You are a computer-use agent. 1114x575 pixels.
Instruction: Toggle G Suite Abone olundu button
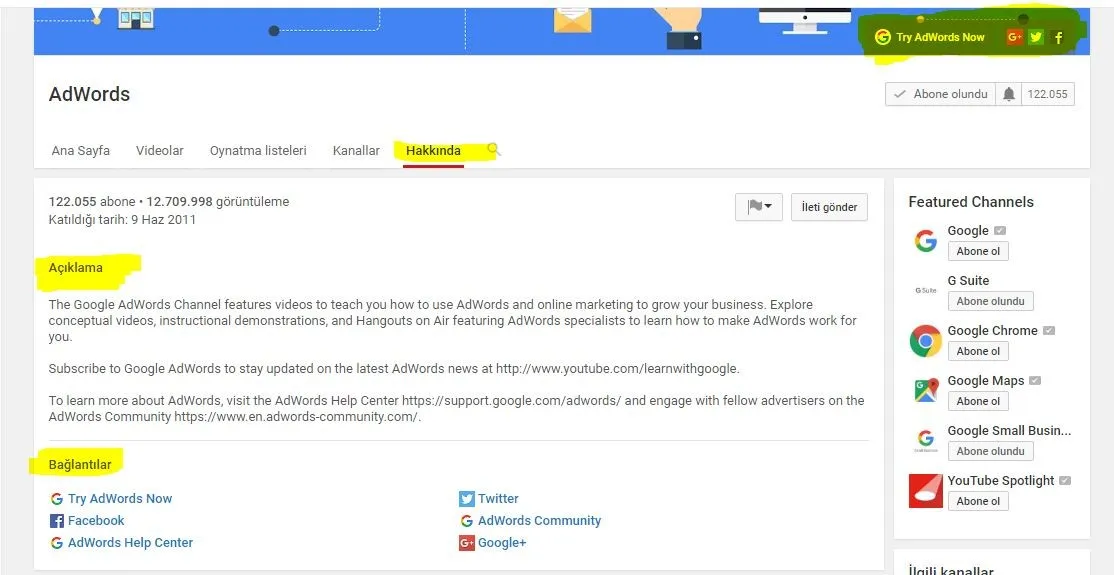(x=990, y=301)
